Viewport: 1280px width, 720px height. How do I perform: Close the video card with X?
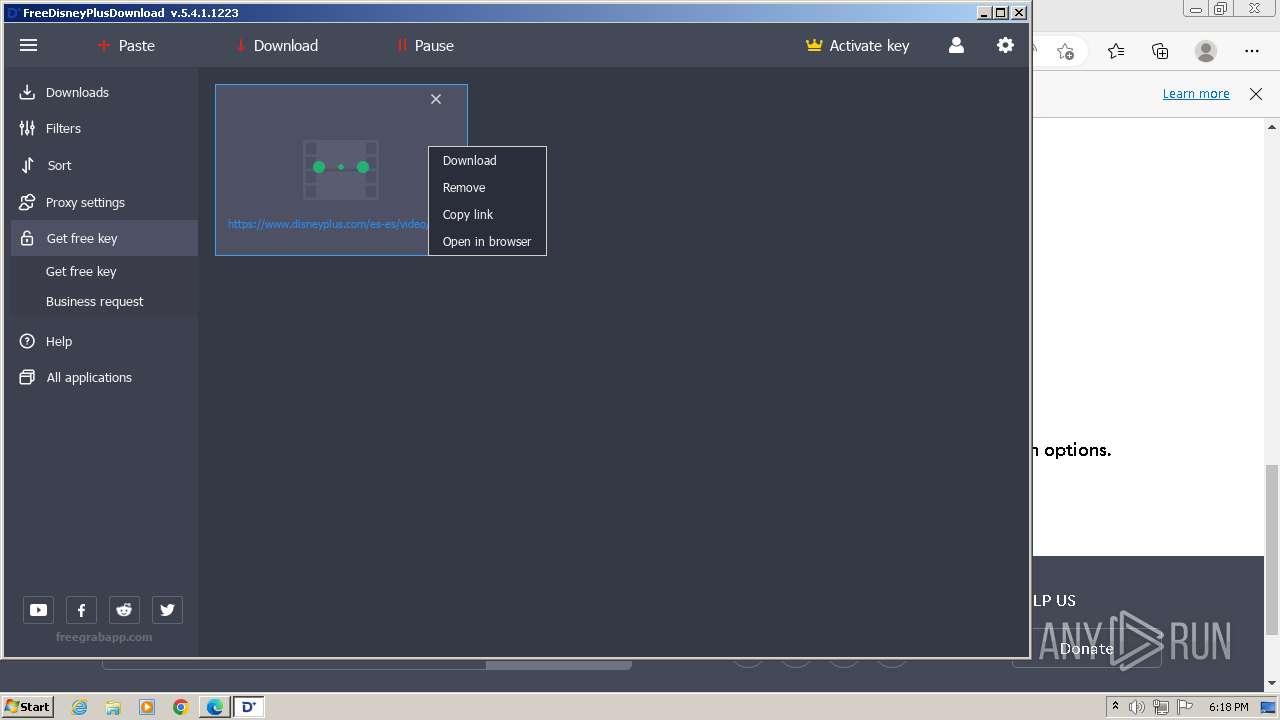pos(436,99)
